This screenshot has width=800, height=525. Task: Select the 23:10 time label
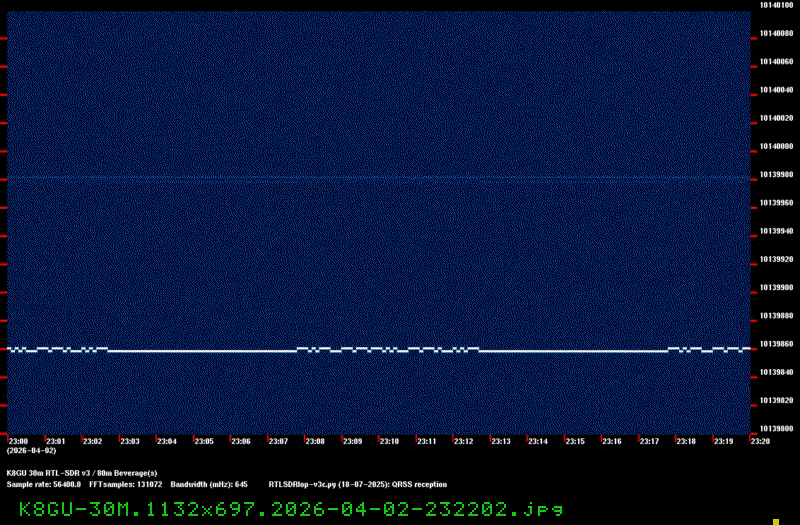point(389,441)
